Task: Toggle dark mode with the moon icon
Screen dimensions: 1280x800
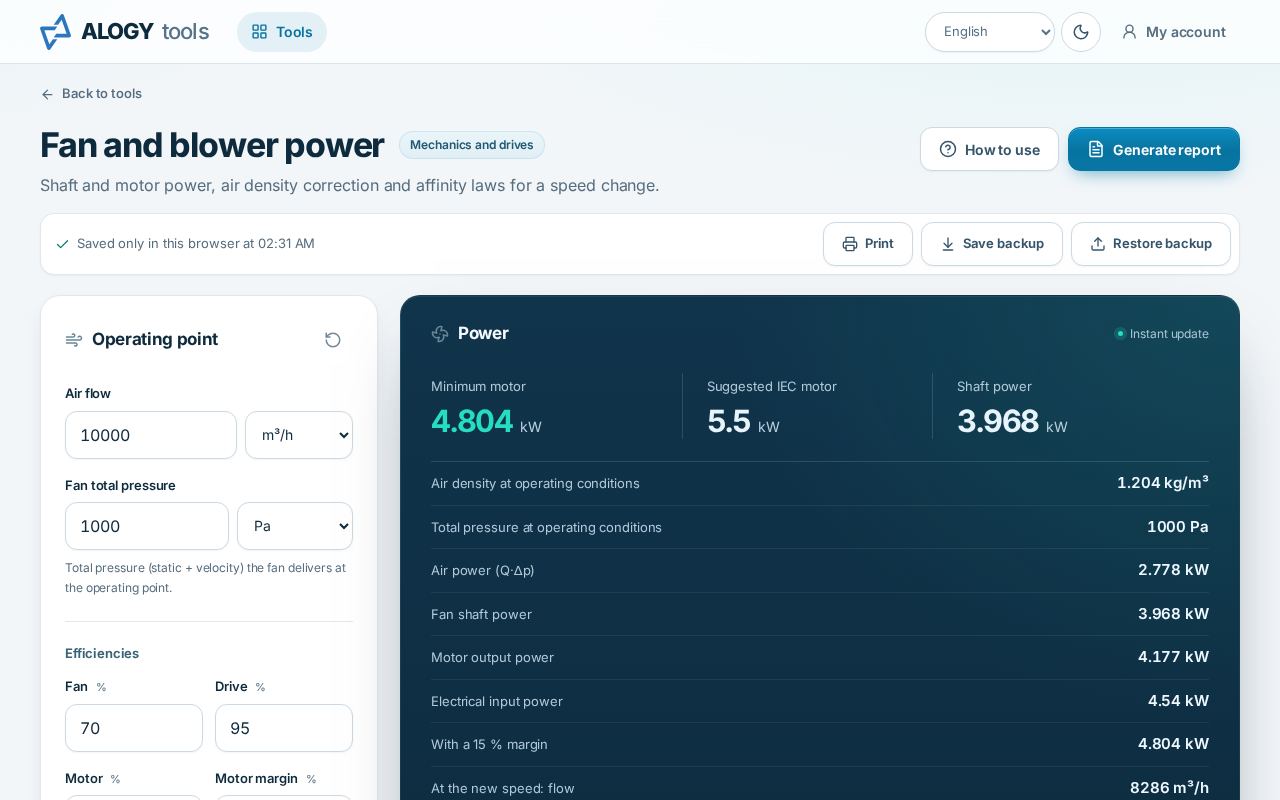Action: point(1081,32)
